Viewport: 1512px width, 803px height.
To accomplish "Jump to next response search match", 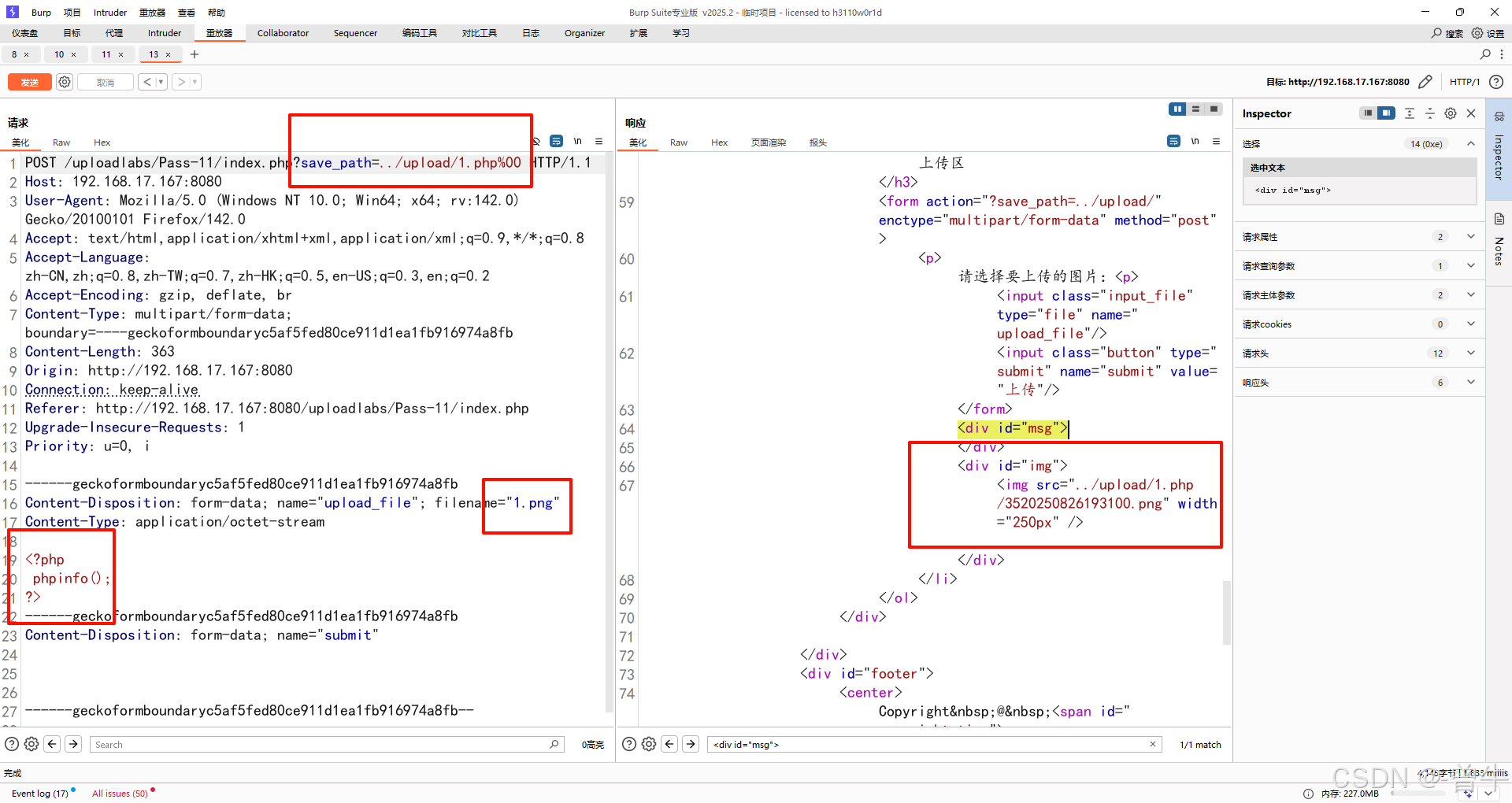I will [691, 744].
